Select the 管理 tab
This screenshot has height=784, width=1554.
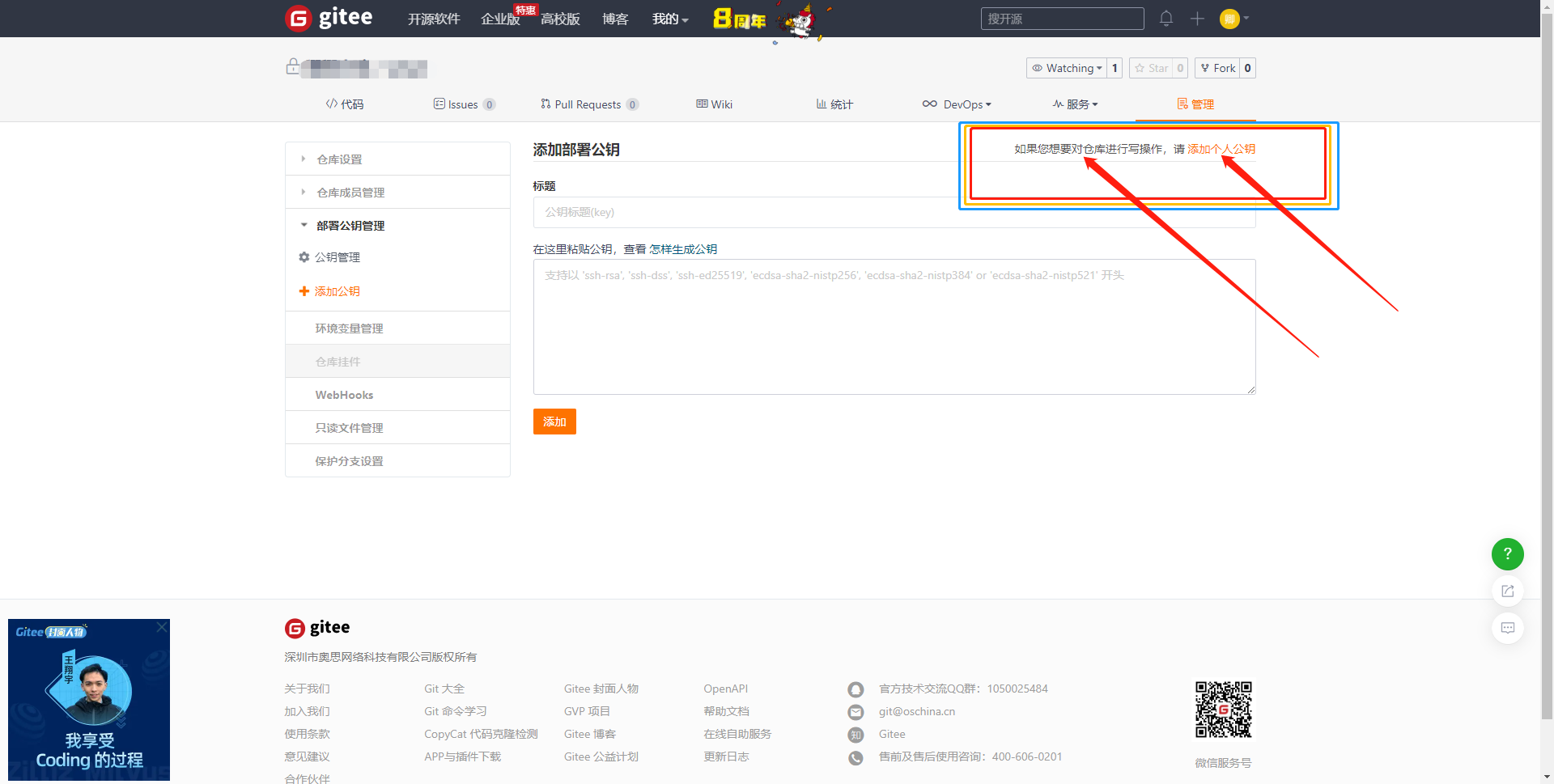point(1195,104)
